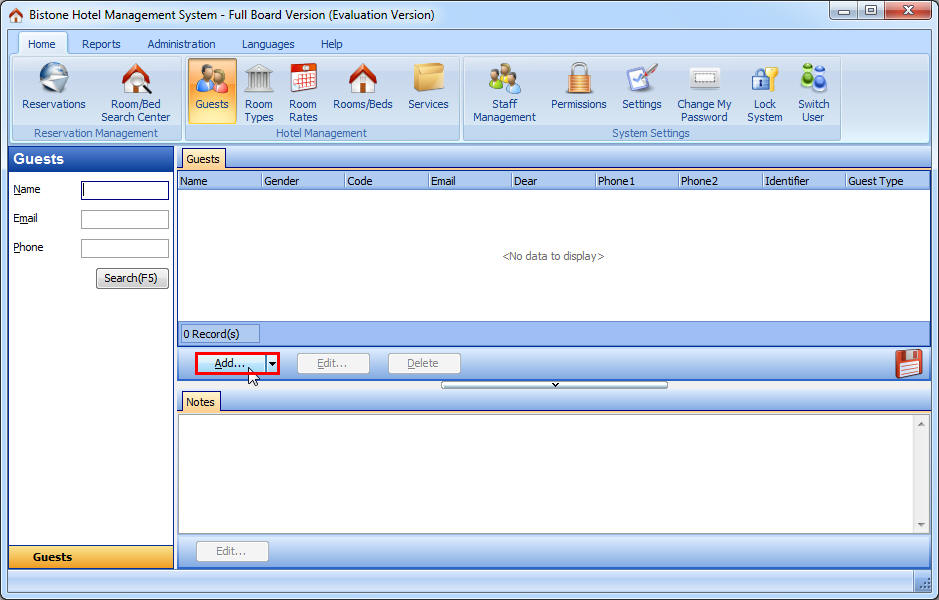Expand the Add button dropdown arrow
The height and width of the screenshot is (600, 939).
(x=271, y=364)
